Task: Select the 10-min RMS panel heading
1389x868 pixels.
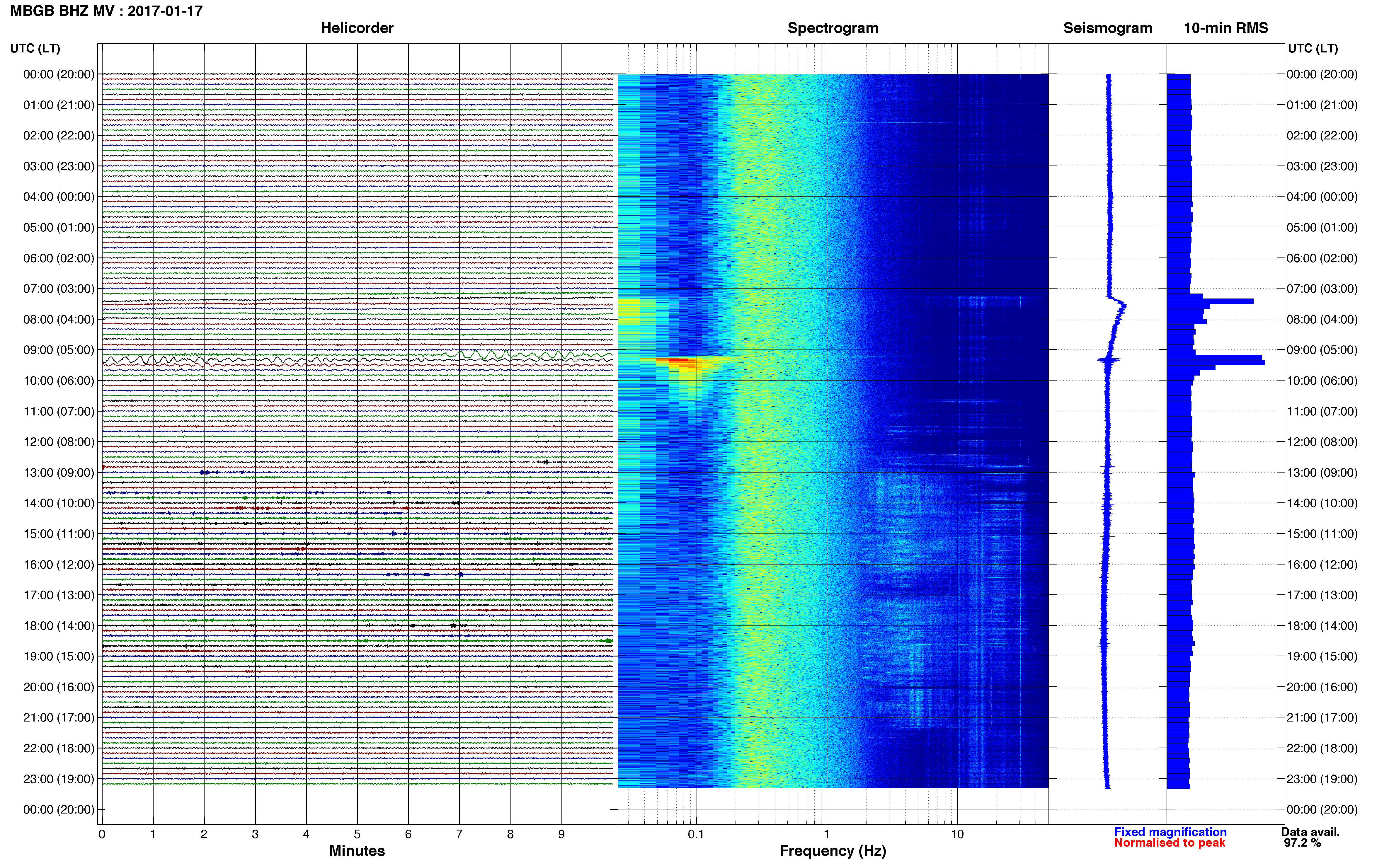Action: coord(1226,28)
